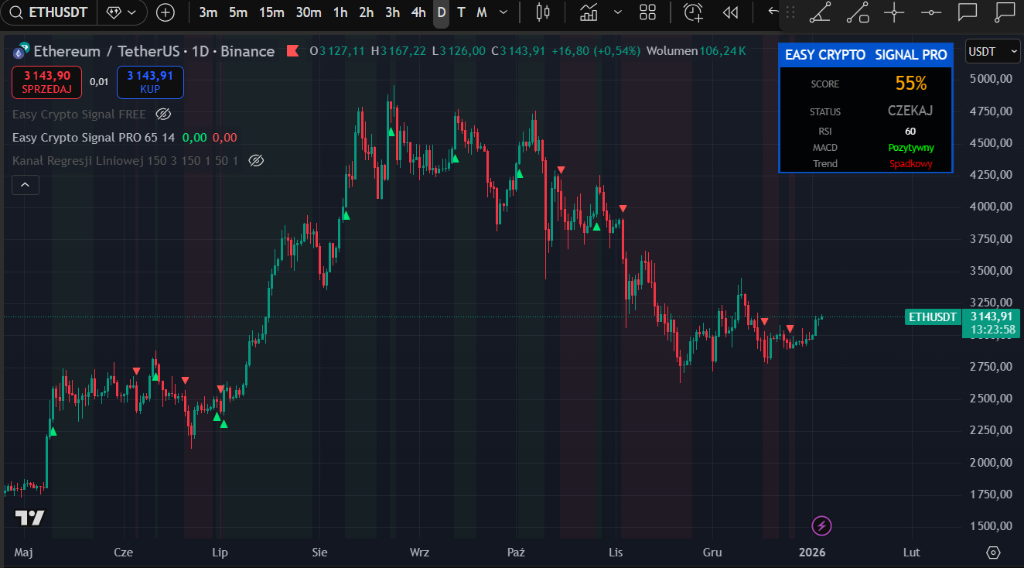
Task: Start bar replay with the rewind icon
Action: 730,12
